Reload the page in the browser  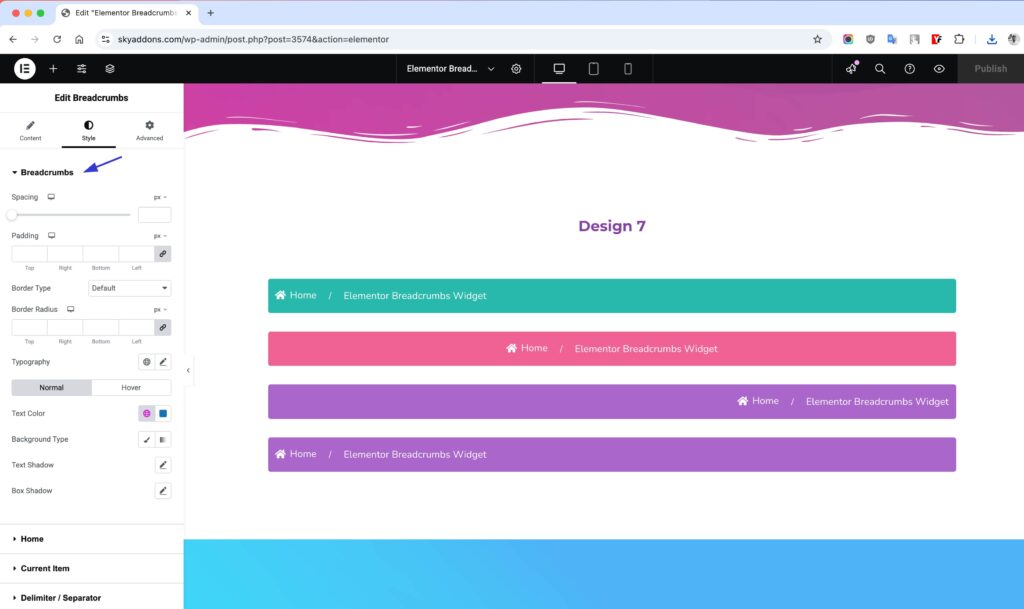(x=57, y=39)
